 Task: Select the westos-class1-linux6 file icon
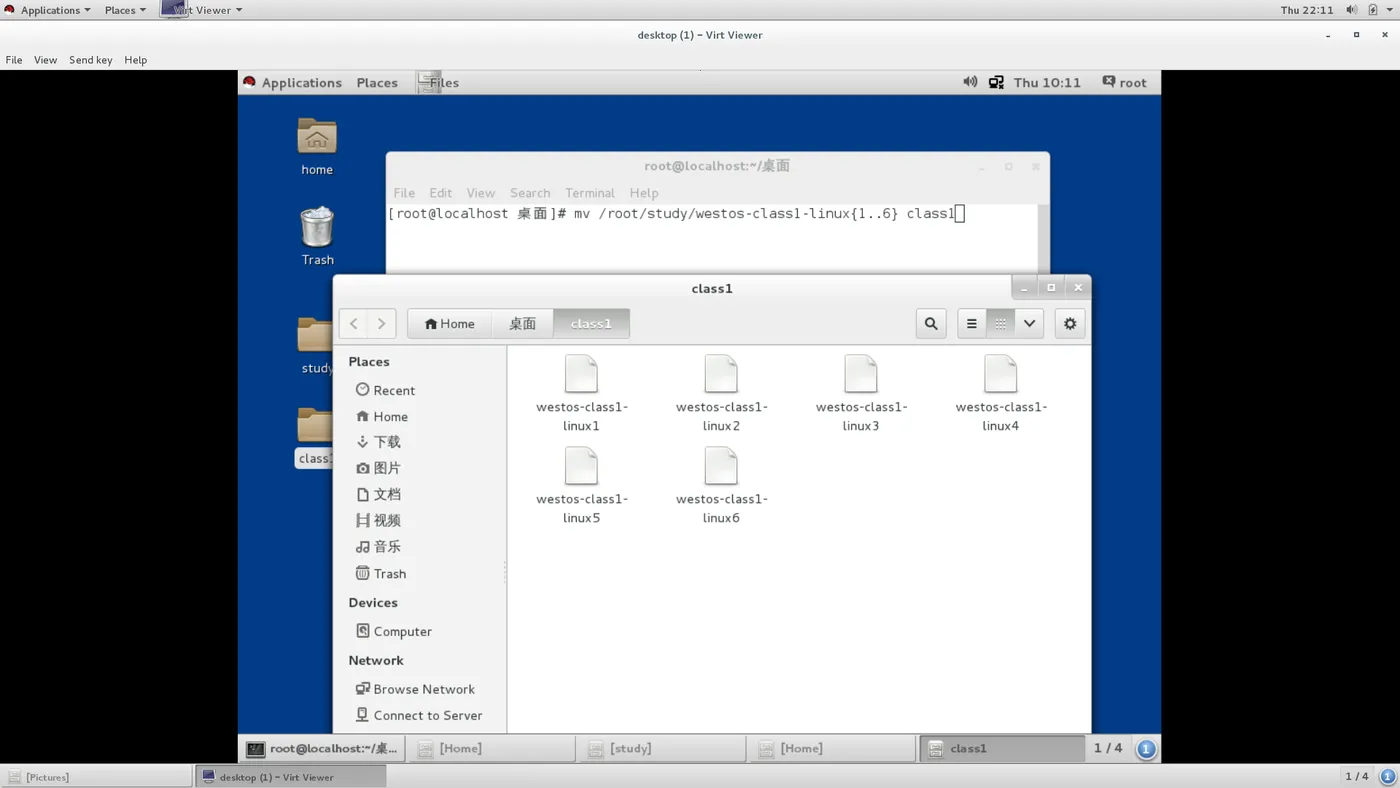721,467
